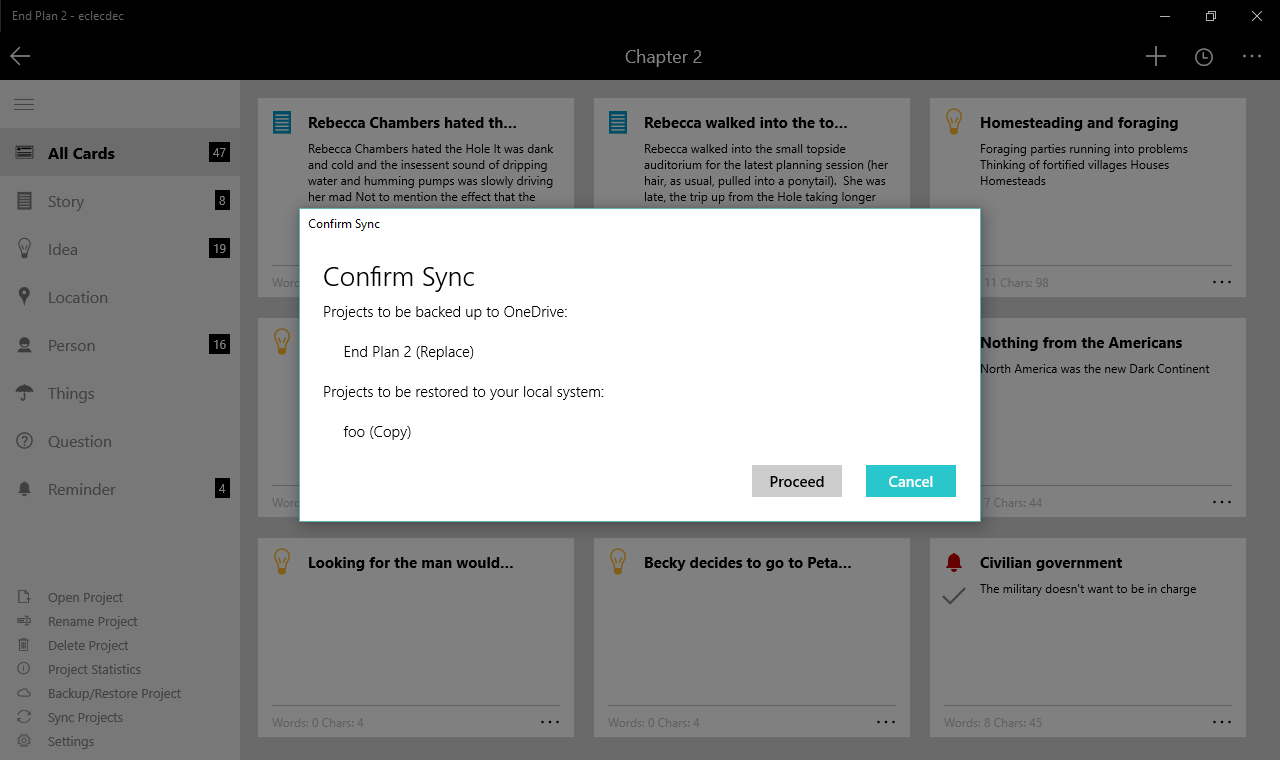Collapse sidebar with the hamburger icon
This screenshot has height=760, width=1280.
pyautogui.click(x=24, y=105)
